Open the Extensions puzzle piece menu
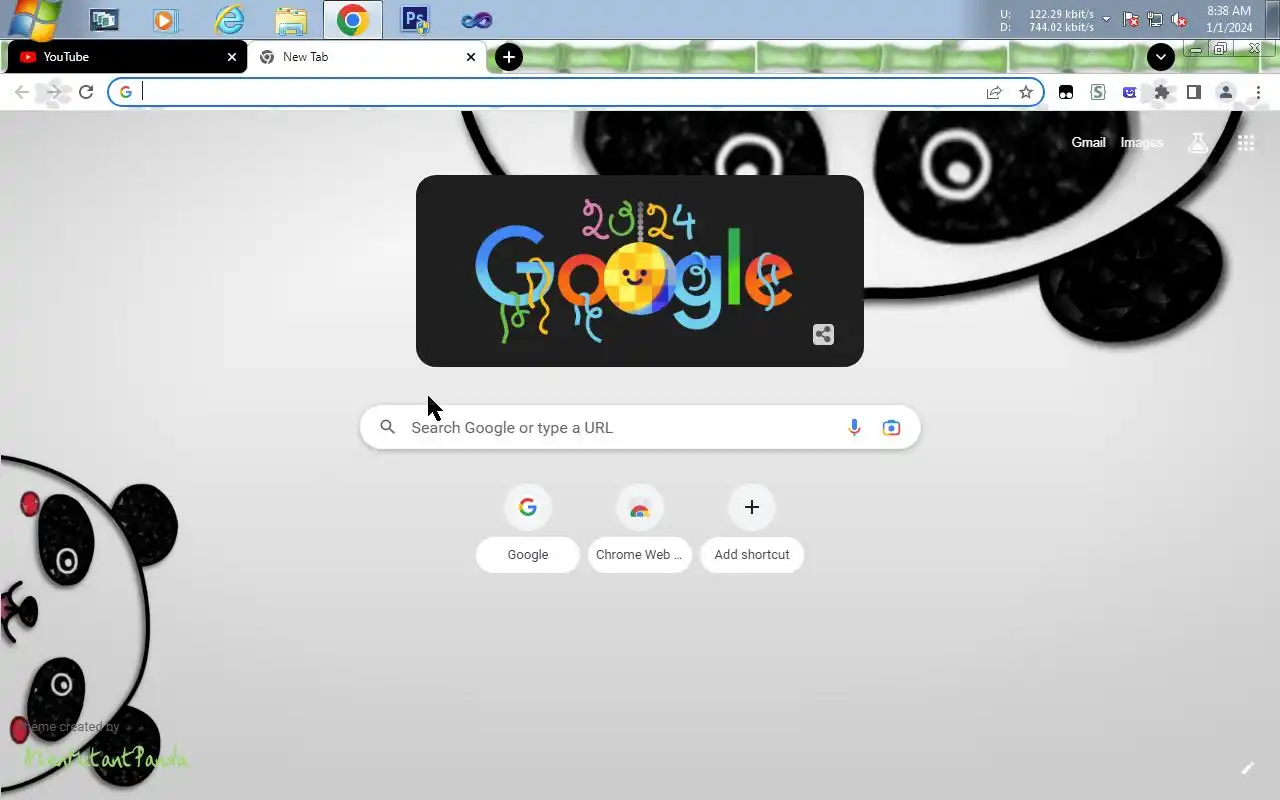 [x=1162, y=92]
